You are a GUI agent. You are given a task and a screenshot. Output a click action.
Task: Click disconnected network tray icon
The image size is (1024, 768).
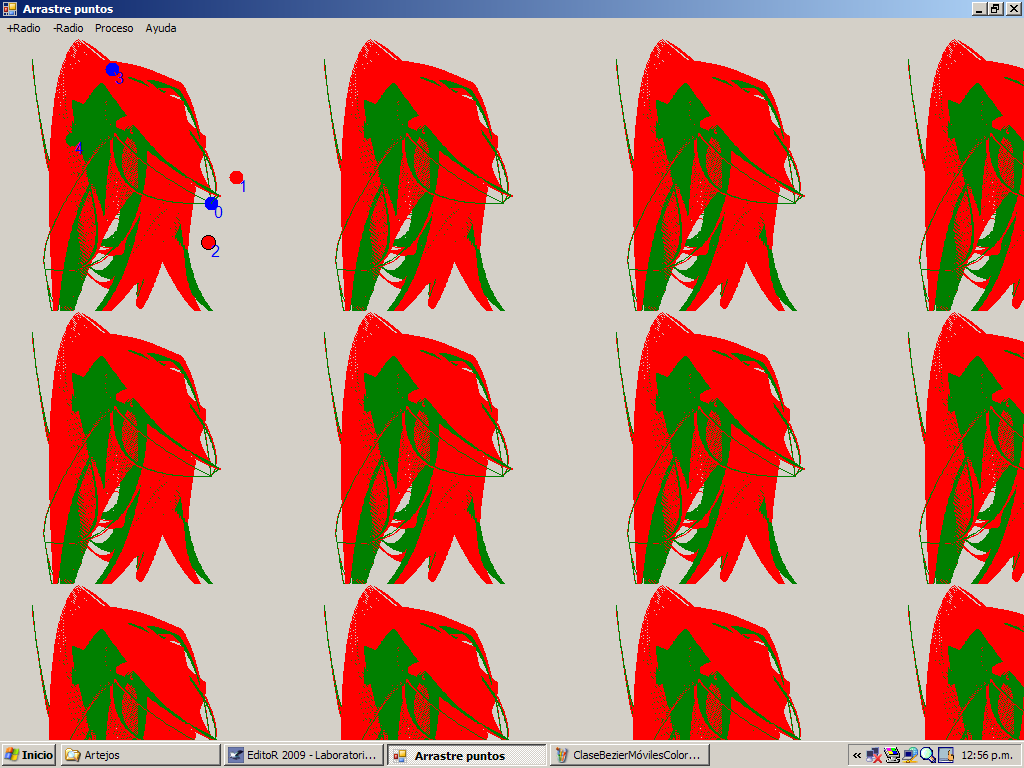pos(874,755)
